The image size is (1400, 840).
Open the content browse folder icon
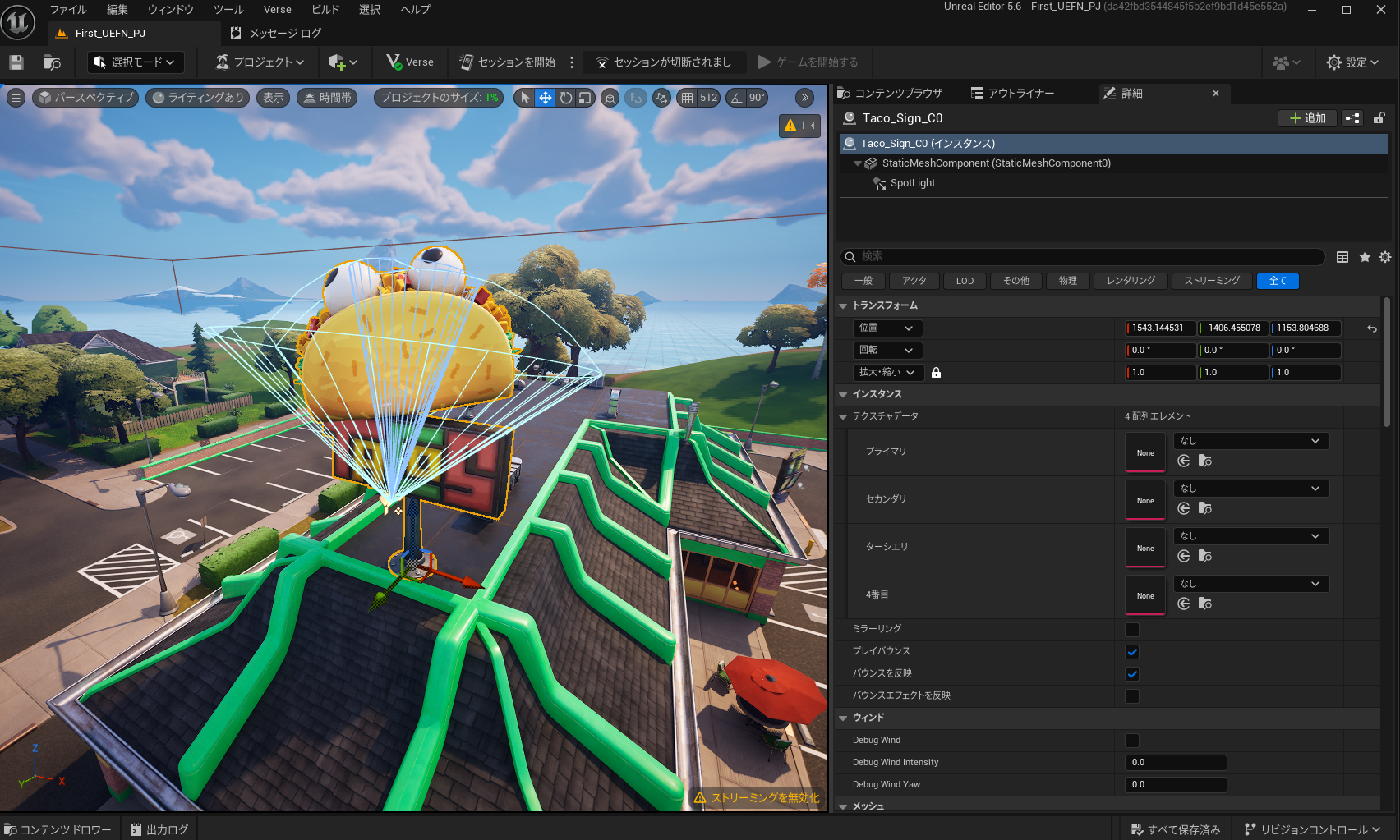[53, 62]
